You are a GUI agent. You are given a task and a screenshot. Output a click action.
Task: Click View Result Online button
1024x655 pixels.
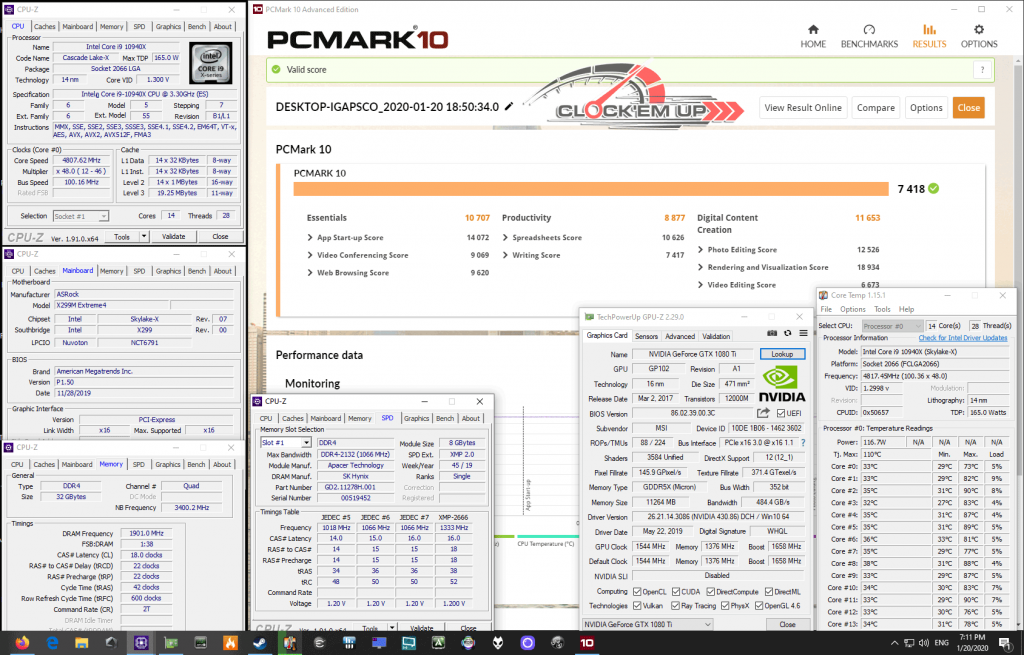[803, 108]
